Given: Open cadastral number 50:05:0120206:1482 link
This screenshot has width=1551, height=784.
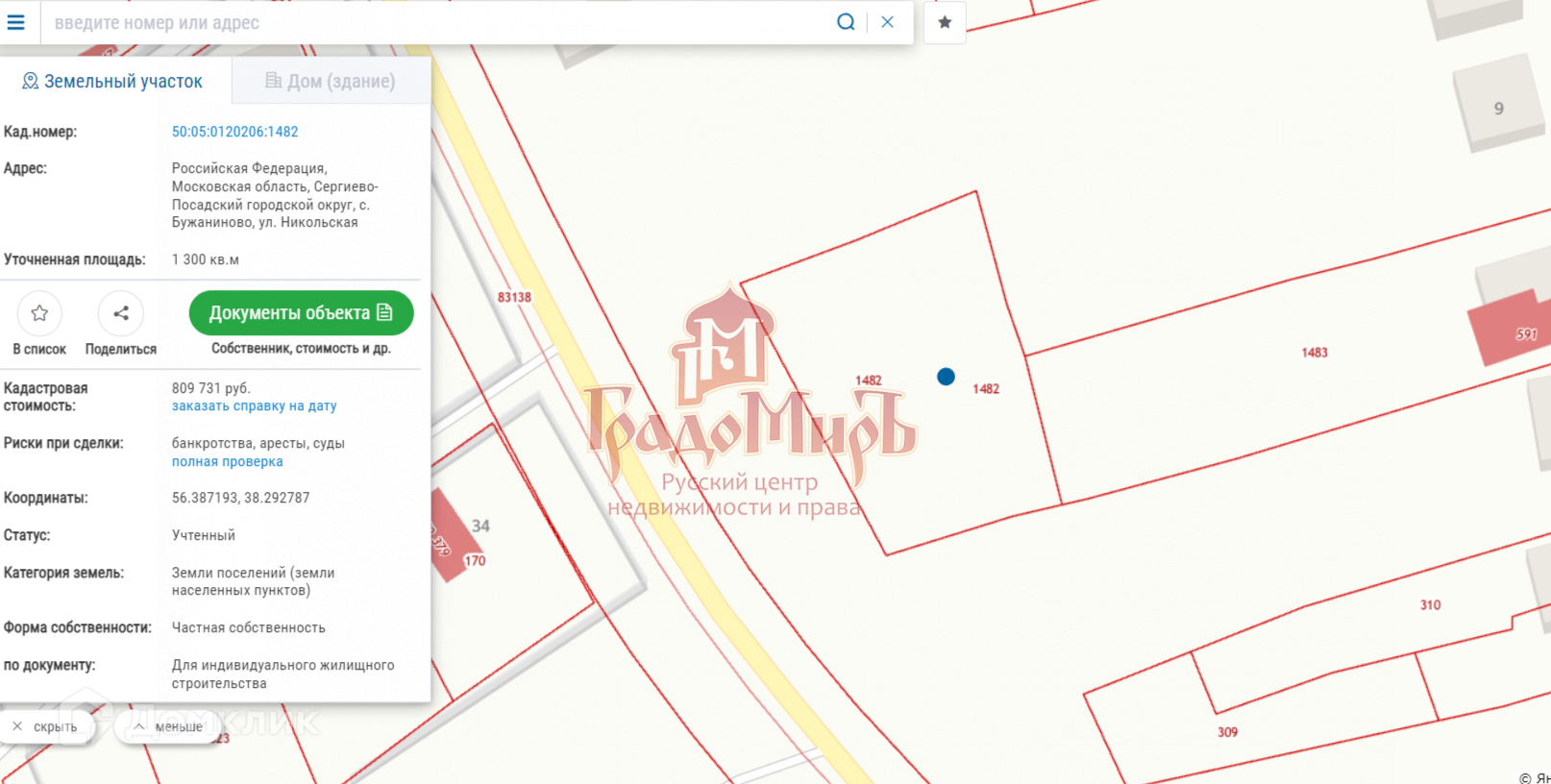Looking at the screenshot, I should point(234,132).
